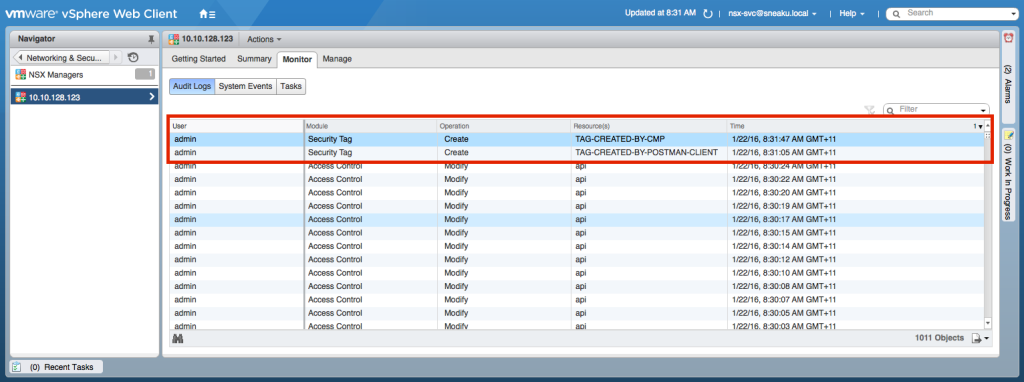Image resolution: width=1024 pixels, height=382 pixels.
Task: Select the row timed 8:30:17 AM
Action: point(577,219)
